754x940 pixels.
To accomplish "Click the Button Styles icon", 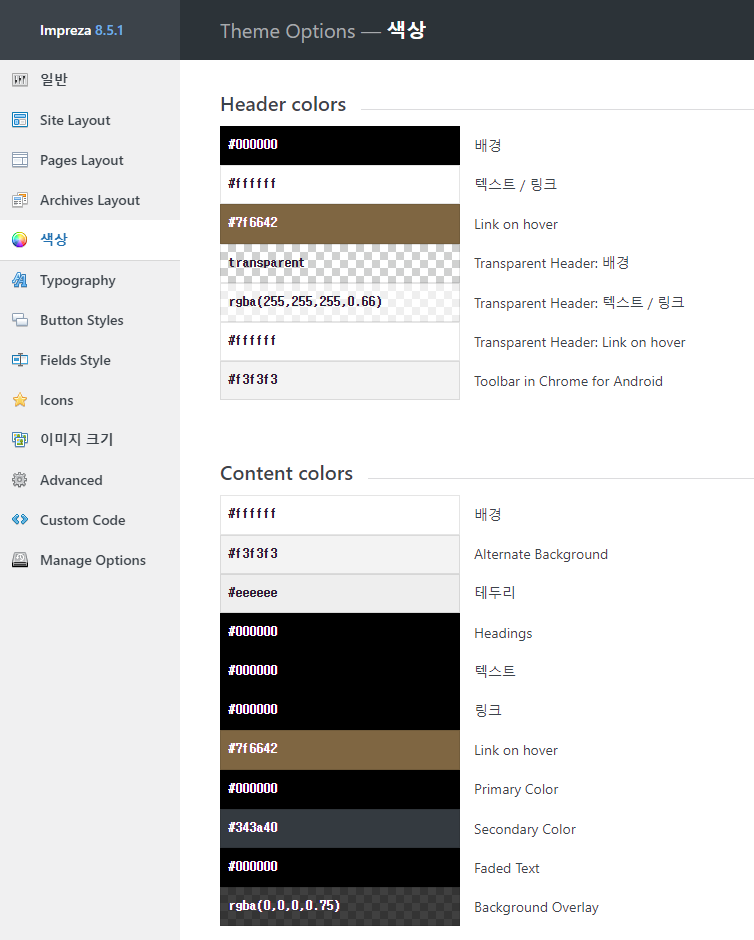I will [x=20, y=320].
